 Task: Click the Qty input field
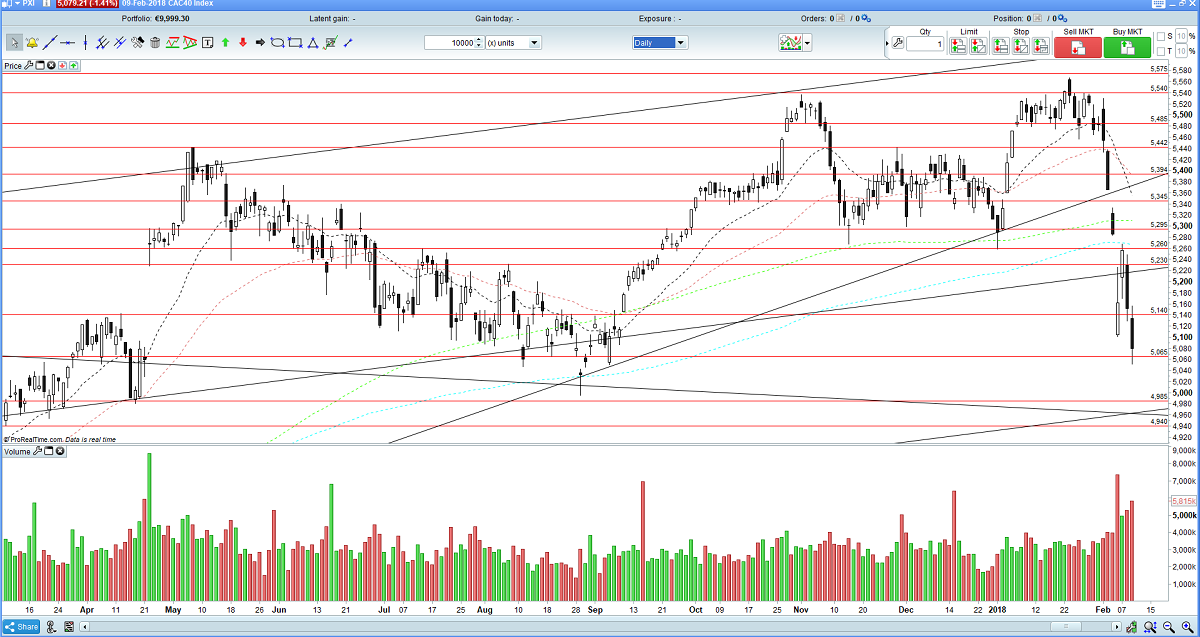[x=924, y=44]
